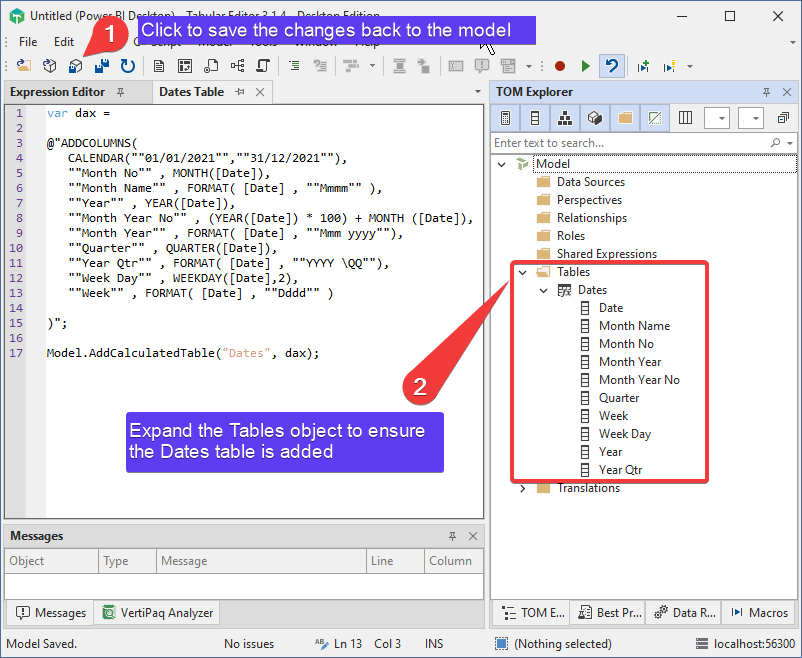The height and width of the screenshot is (658, 802).
Task: Click the Open file folder icon in toolbar
Action: coord(24,65)
